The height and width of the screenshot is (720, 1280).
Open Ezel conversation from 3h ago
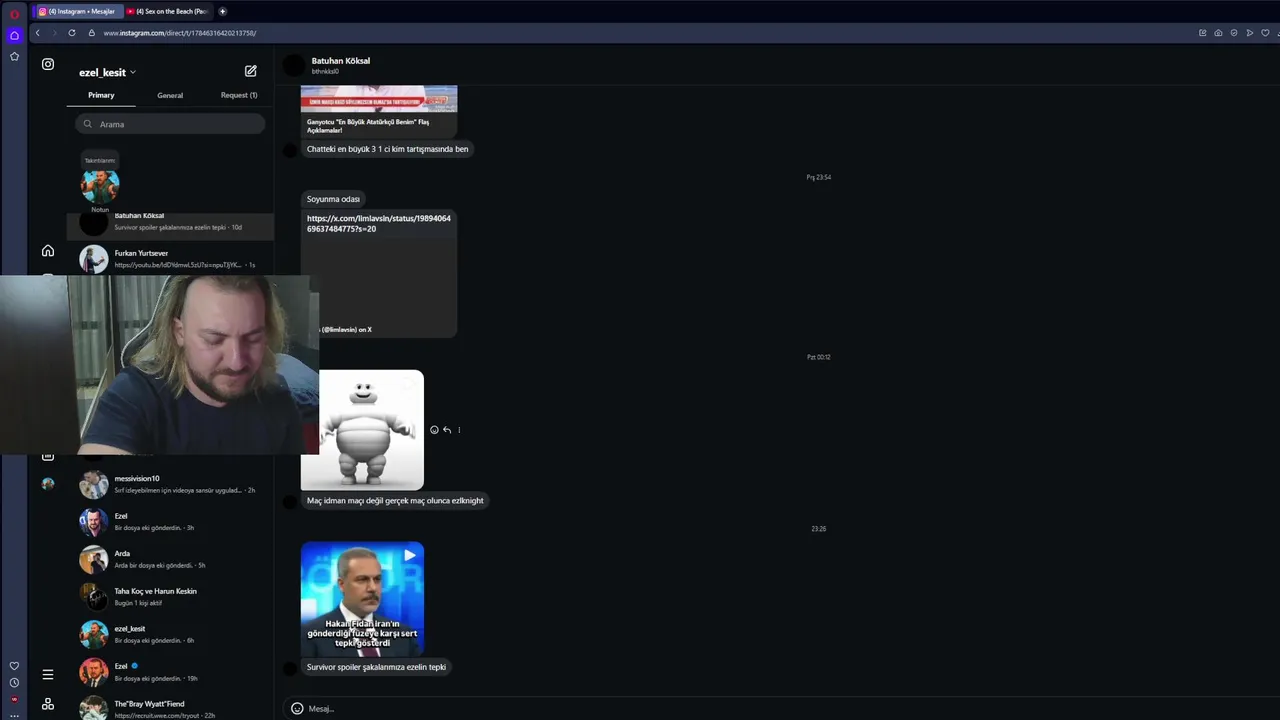[170, 522]
